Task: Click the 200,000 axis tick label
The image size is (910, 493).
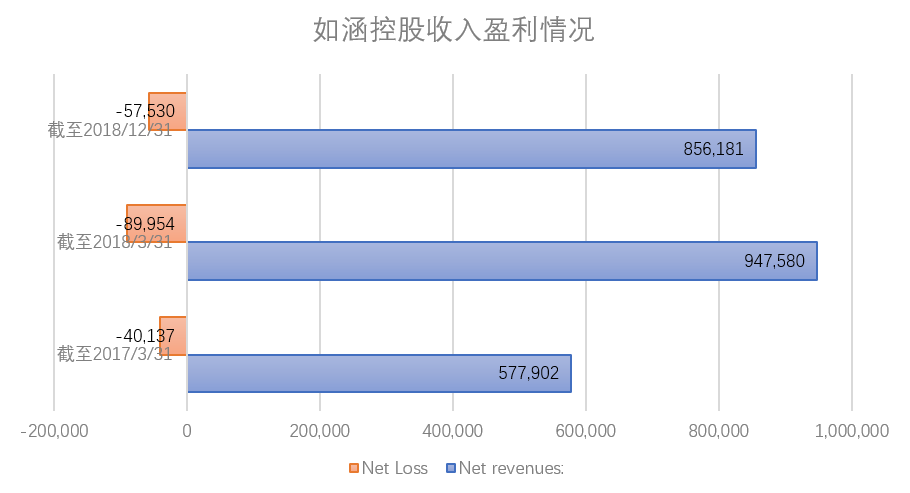Action: tap(320, 431)
